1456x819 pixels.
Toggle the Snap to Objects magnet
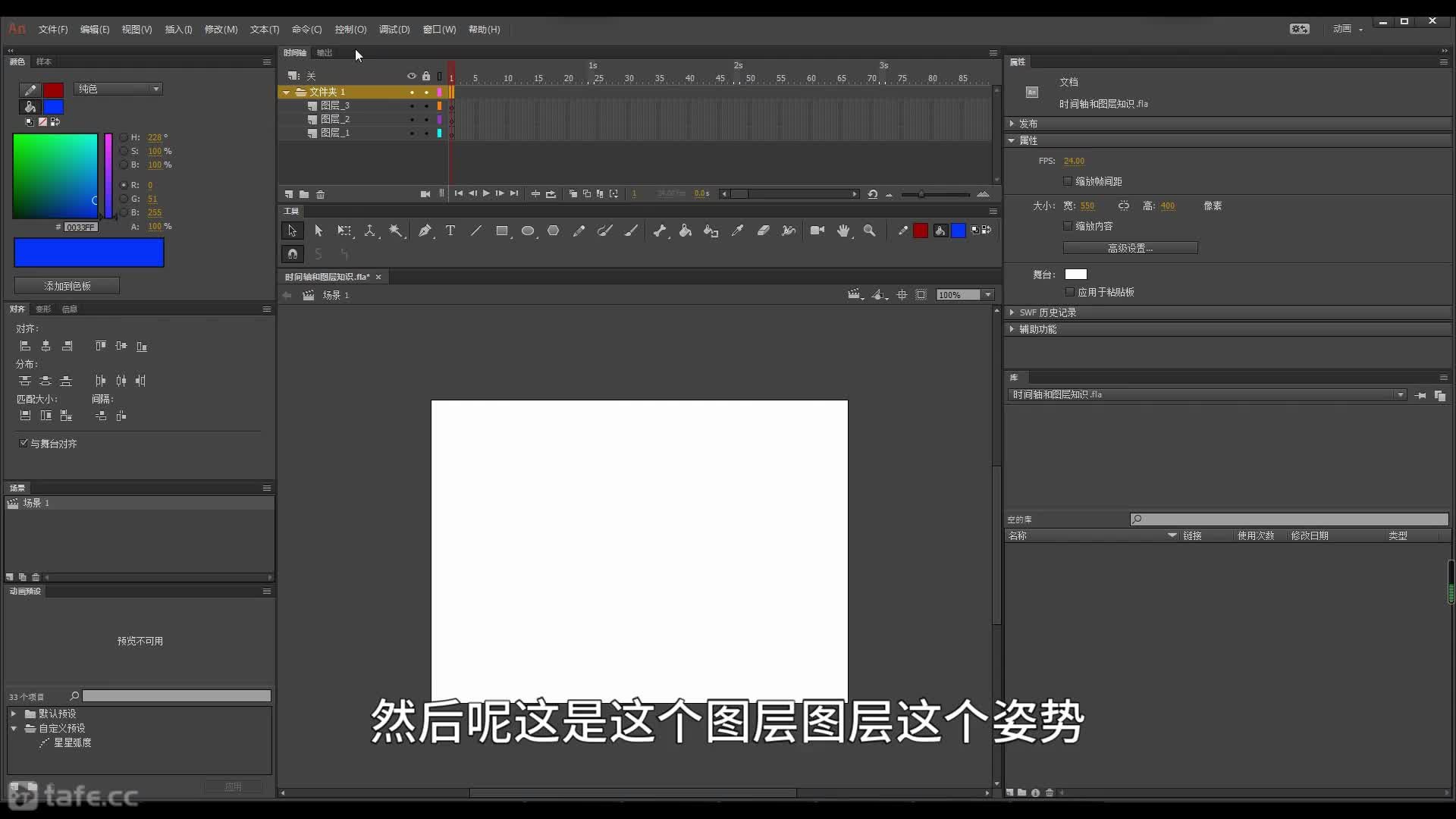coord(292,254)
